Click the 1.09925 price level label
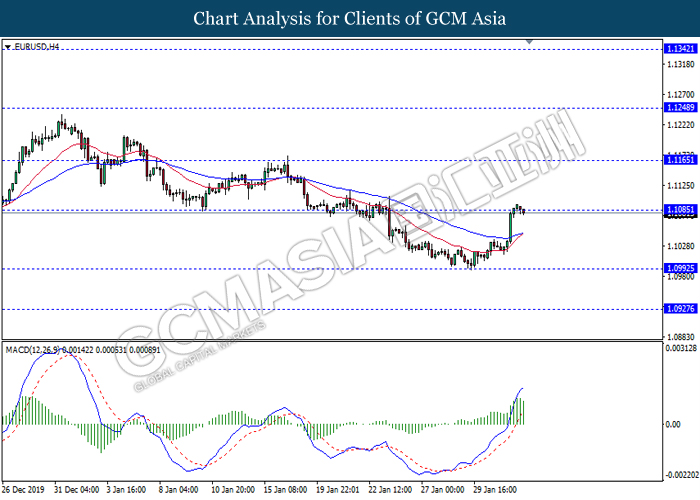 680,268
